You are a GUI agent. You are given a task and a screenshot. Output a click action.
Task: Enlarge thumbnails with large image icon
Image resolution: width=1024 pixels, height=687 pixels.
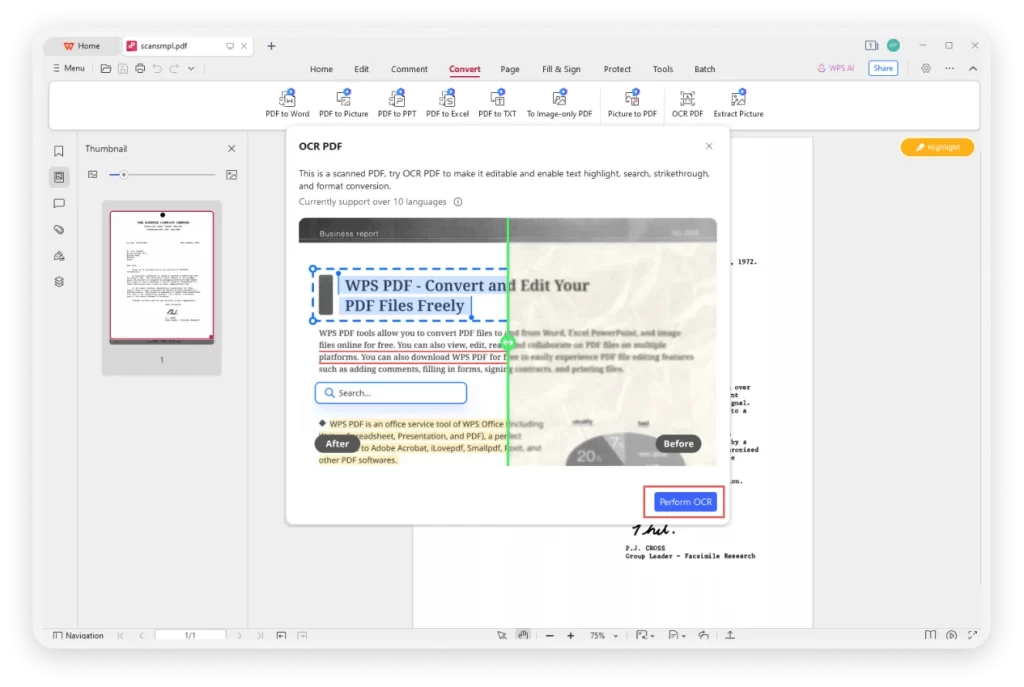point(231,175)
